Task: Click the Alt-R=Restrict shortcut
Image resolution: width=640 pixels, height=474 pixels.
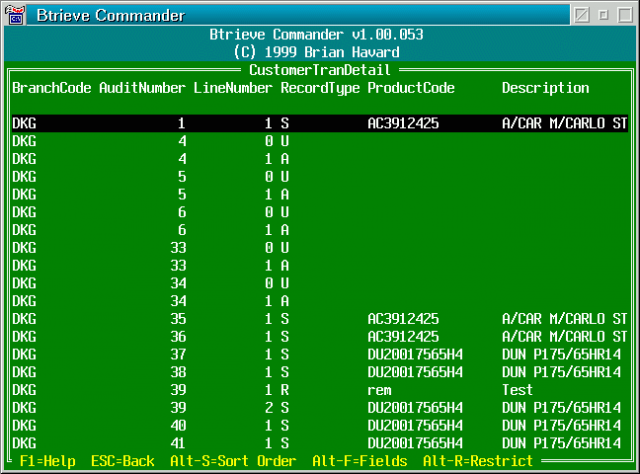Action: click(478, 461)
